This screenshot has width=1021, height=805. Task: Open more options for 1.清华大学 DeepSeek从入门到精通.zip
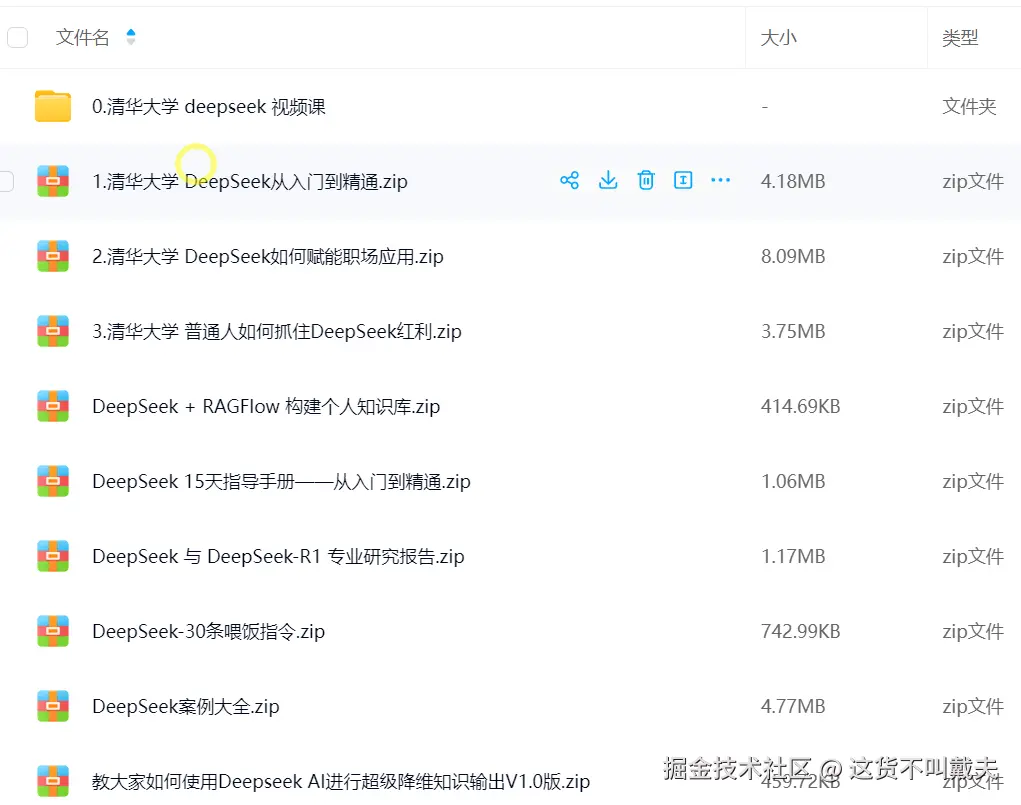click(720, 180)
